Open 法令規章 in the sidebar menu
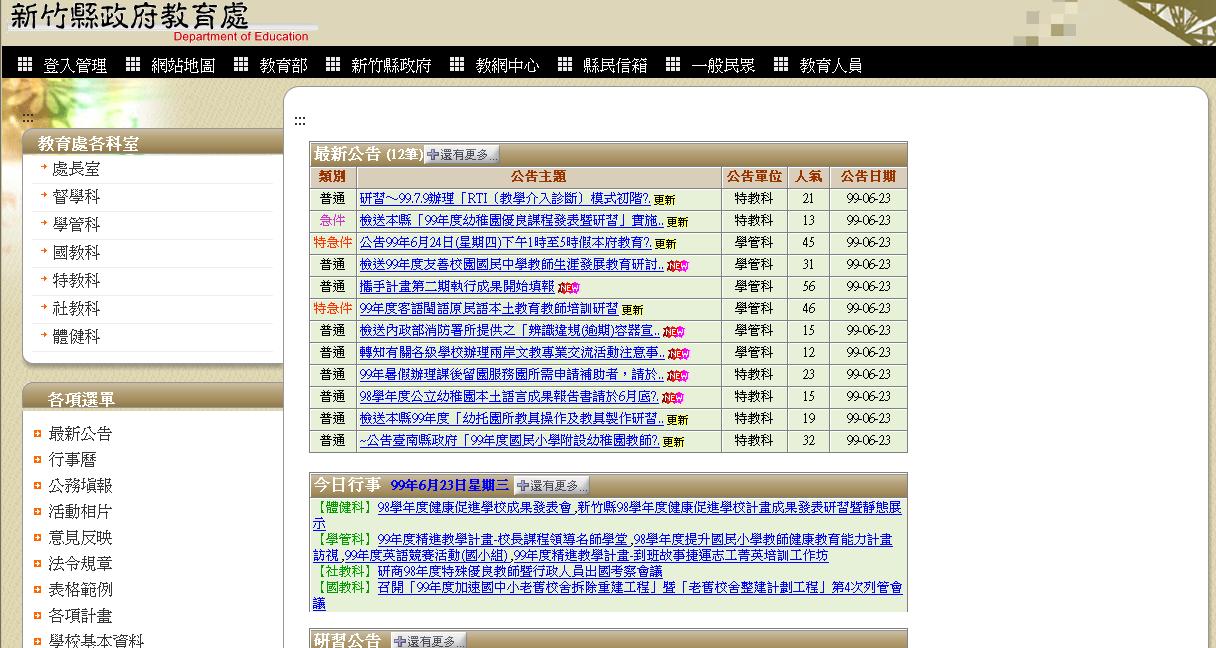The image size is (1216, 648). (80, 563)
